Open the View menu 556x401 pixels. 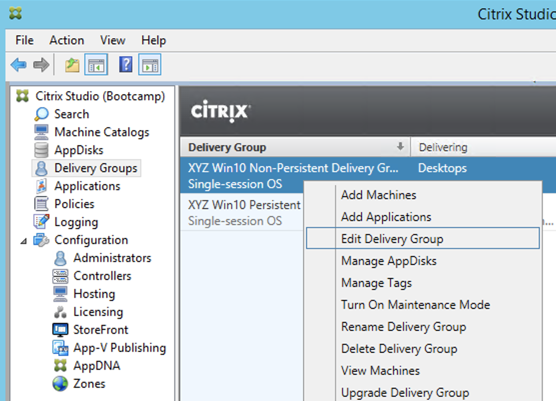tap(112, 40)
